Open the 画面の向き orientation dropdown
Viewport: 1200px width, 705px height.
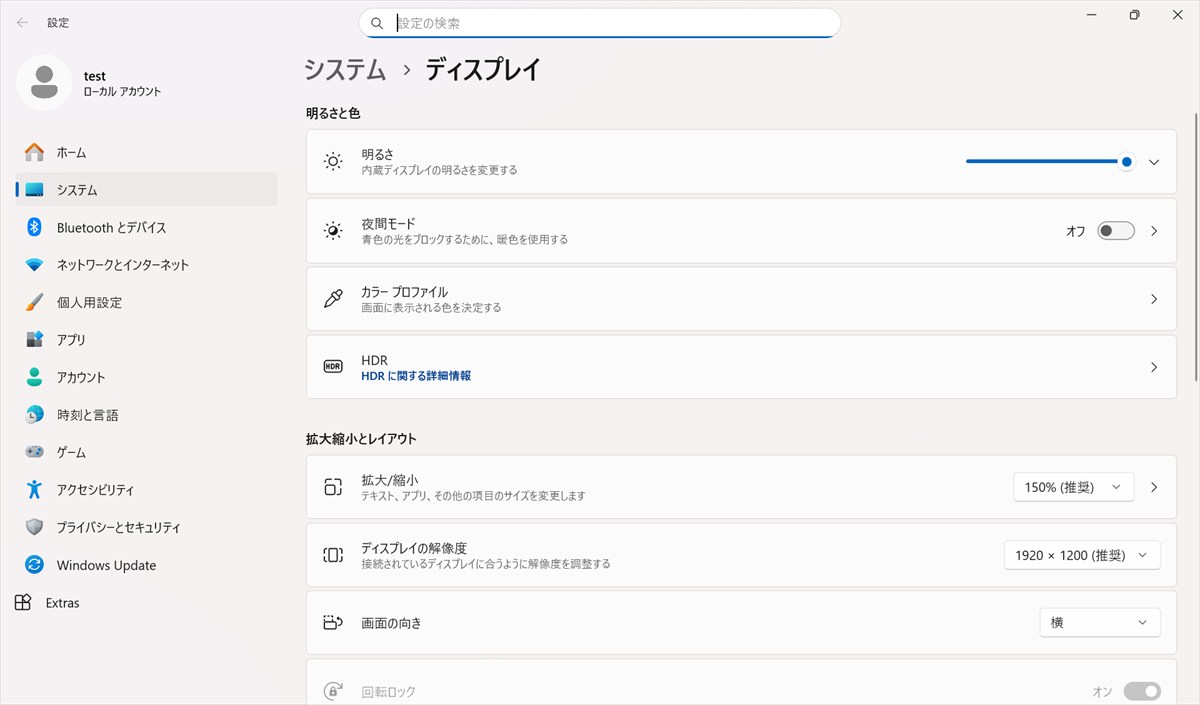(1099, 623)
